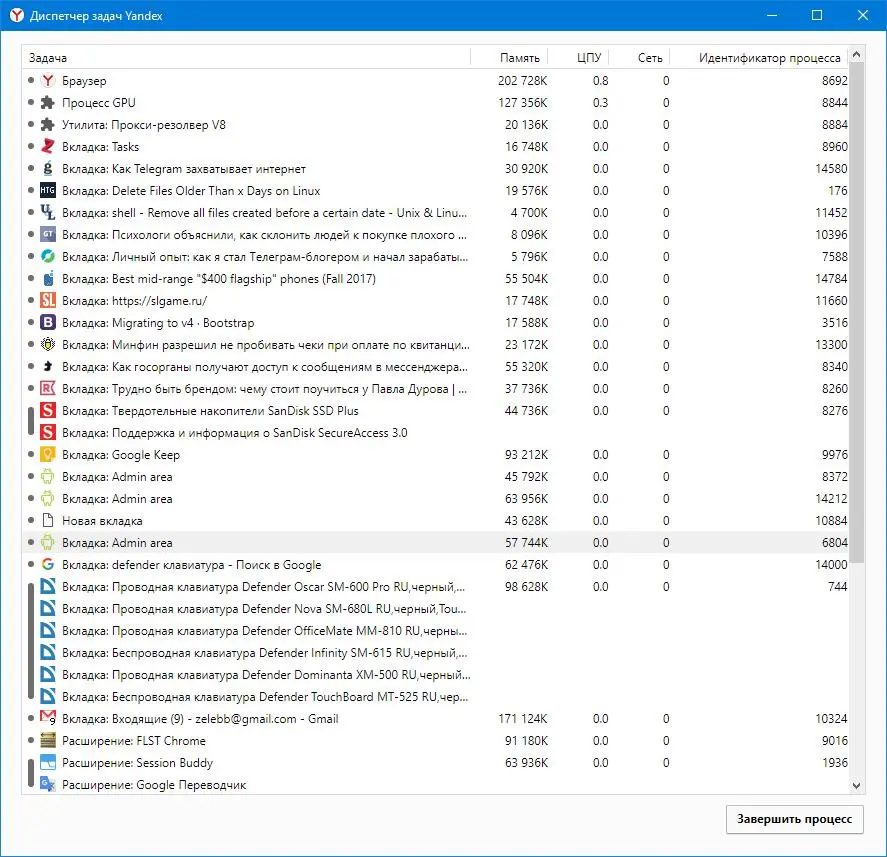This screenshot has height=857, width=887.
Task: Click the blank page icon of Новая вкладка
Action: pos(48,521)
